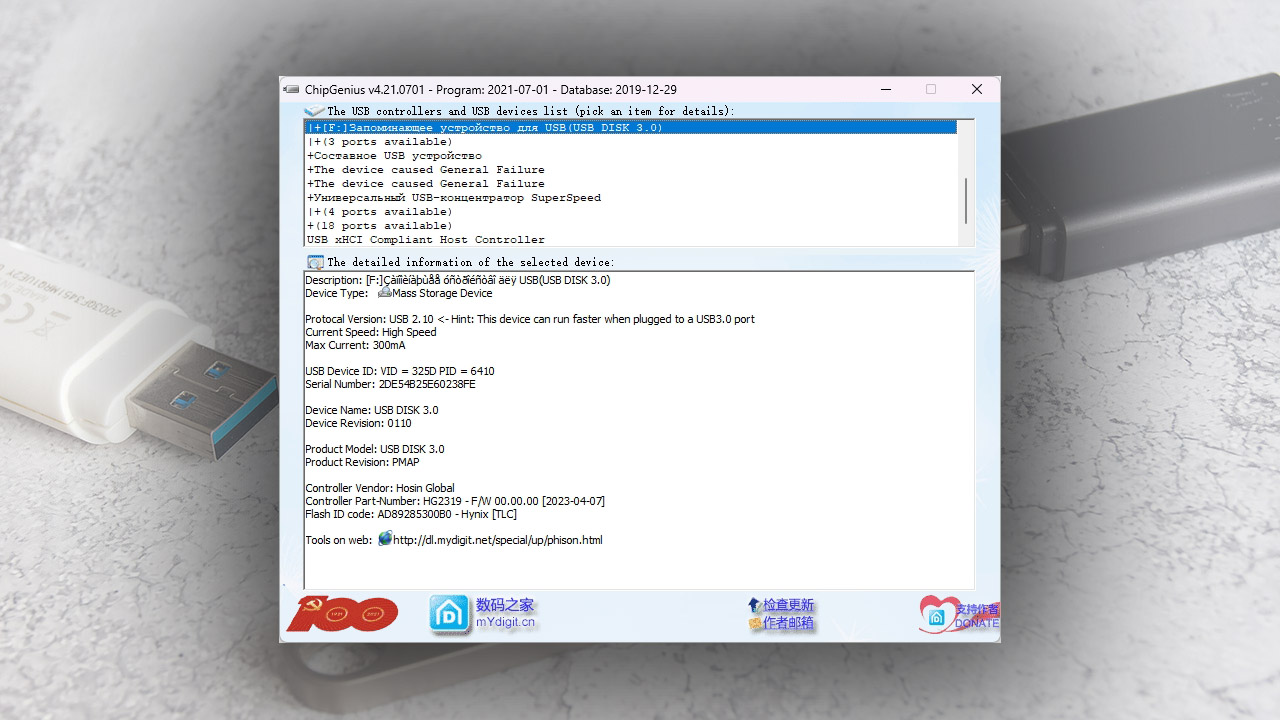The height and width of the screenshot is (720, 1280).
Task: Click the Controller Part-Number HG2319 line
Action: point(455,501)
